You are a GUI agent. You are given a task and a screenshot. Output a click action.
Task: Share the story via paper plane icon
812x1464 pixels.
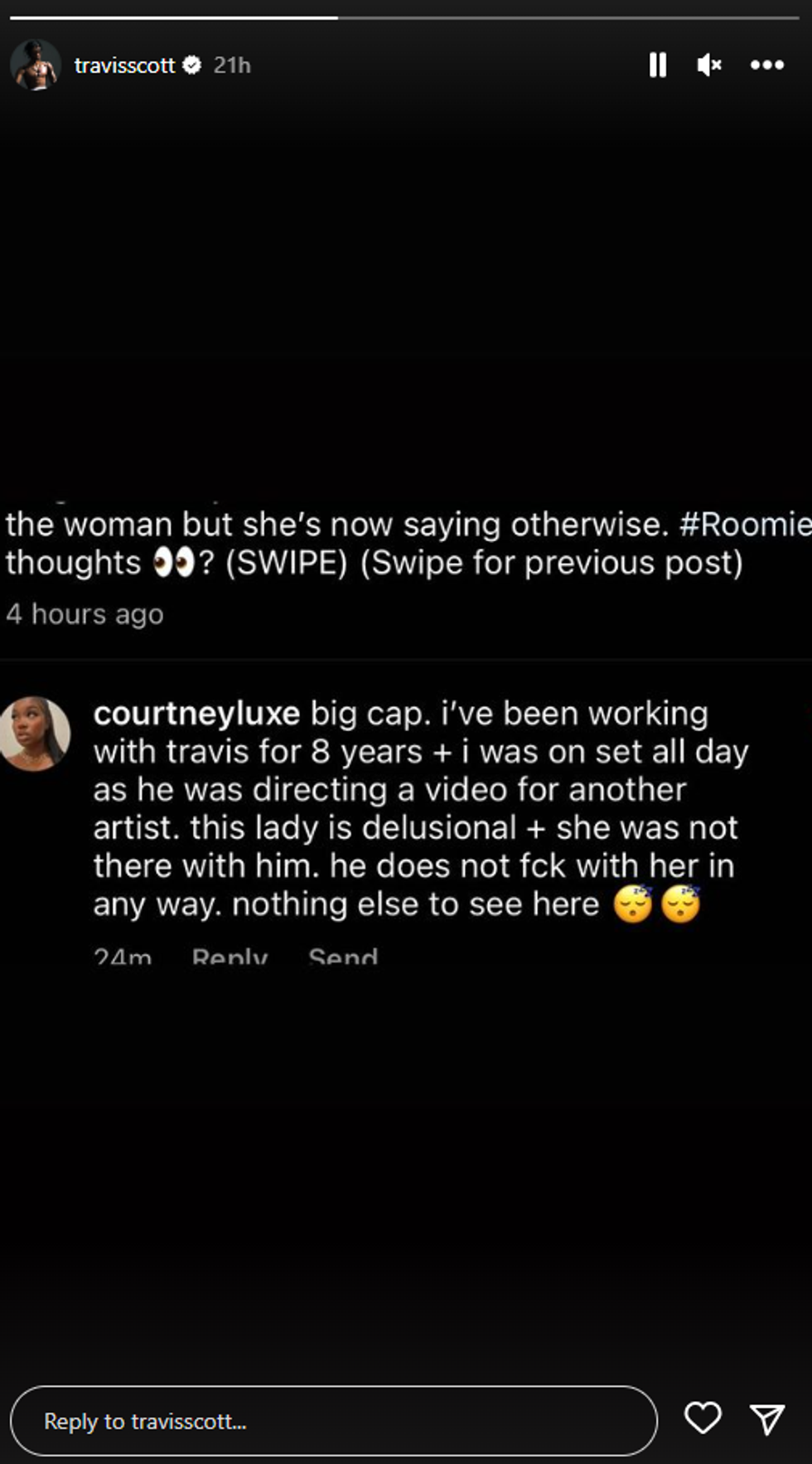tap(766, 1418)
